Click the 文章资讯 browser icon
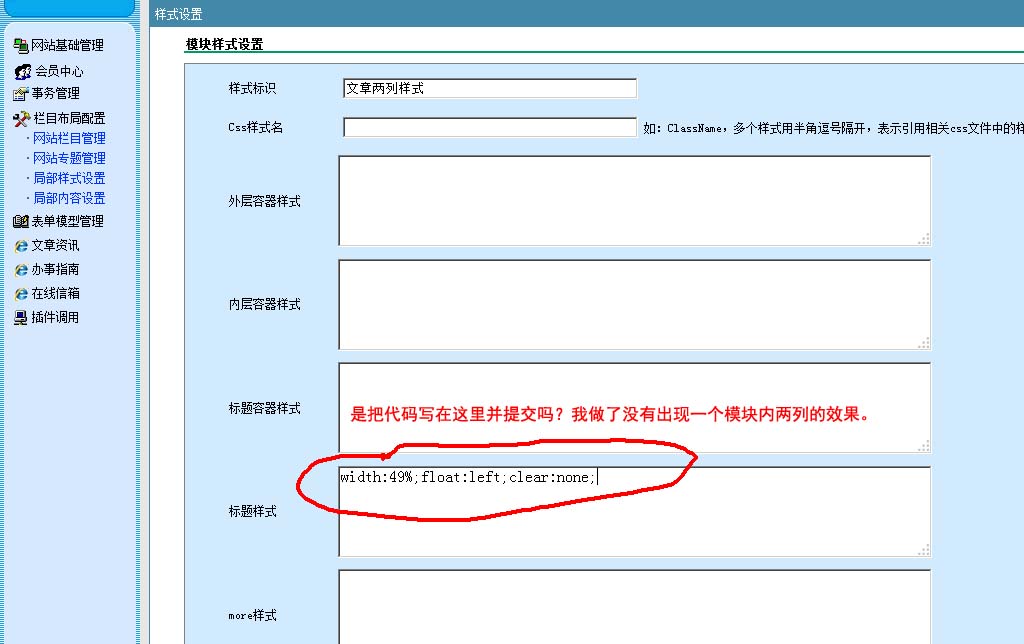 [x=20, y=245]
